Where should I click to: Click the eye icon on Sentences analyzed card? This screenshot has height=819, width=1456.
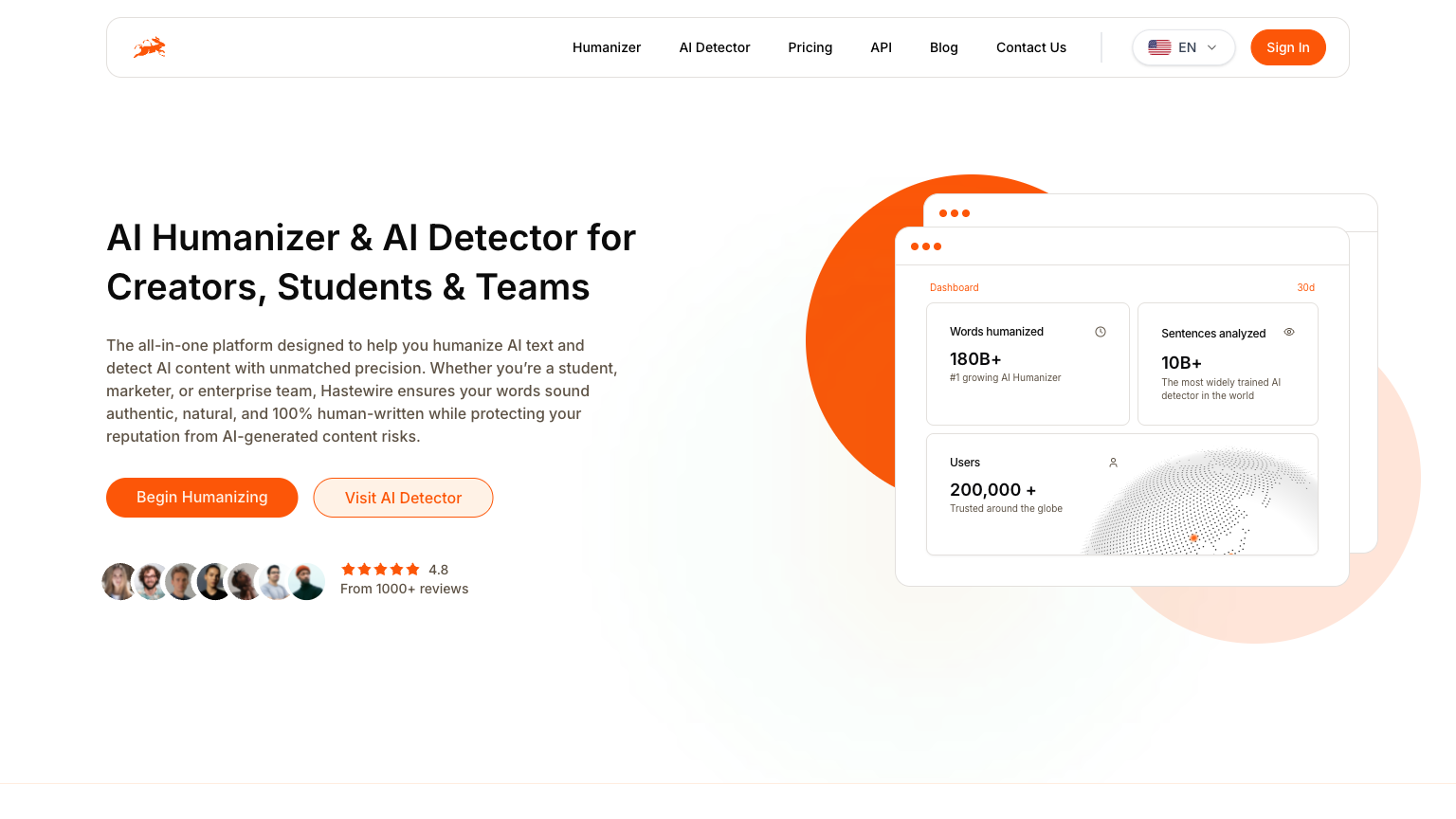[x=1289, y=332]
